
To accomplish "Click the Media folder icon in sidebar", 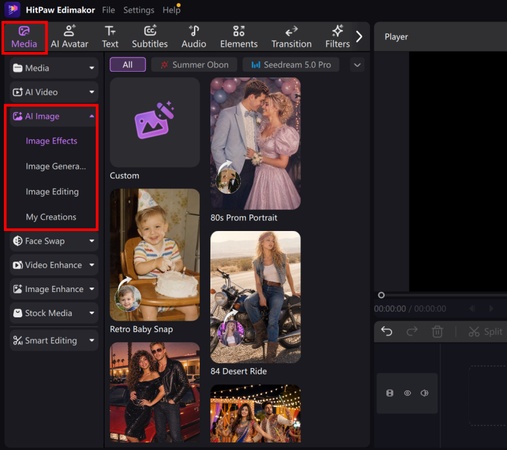I will tap(17, 68).
